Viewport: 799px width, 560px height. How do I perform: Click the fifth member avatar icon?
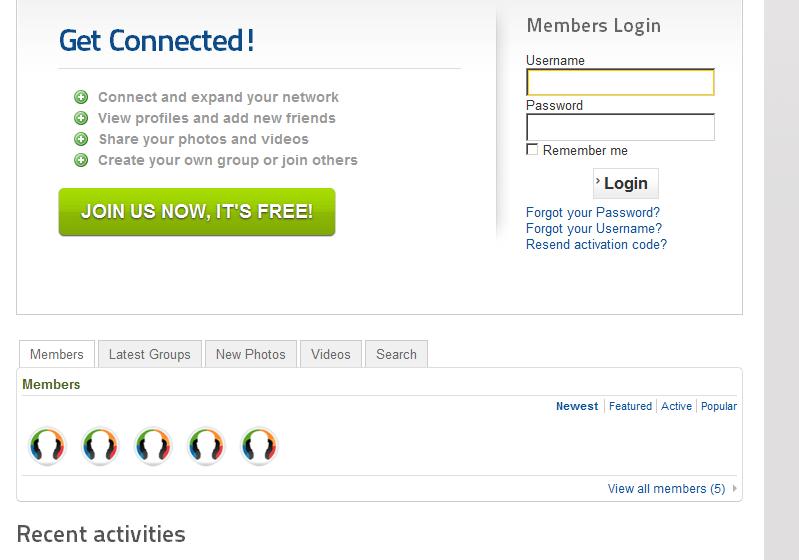pos(259,446)
